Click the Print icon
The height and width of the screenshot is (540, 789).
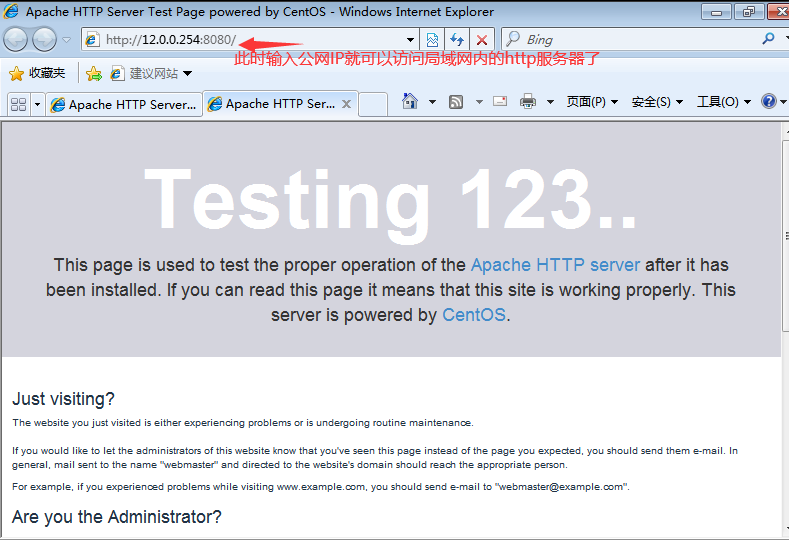(527, 102)
